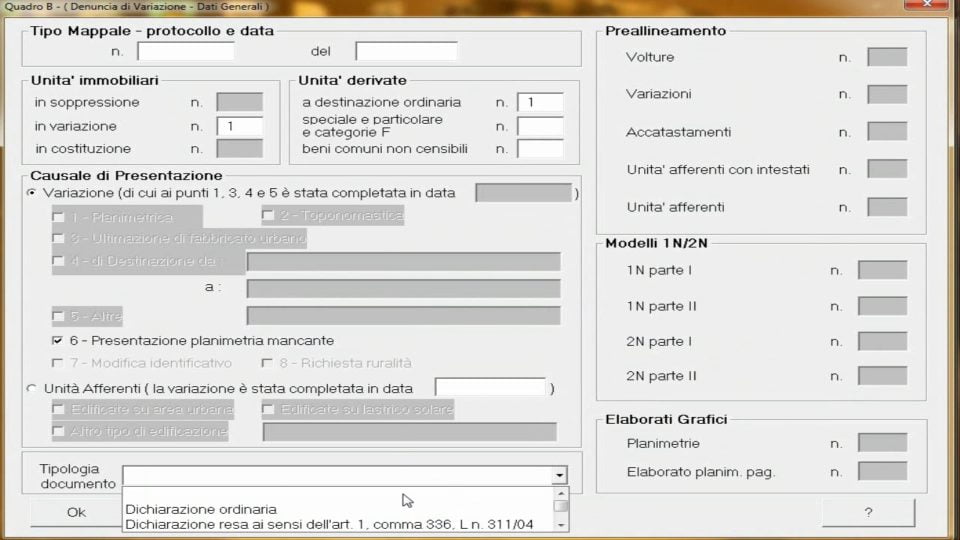Check '8 - Richiesta ruralità' checkbox
This screenshot has height=540, width=960.
[267, 363]
